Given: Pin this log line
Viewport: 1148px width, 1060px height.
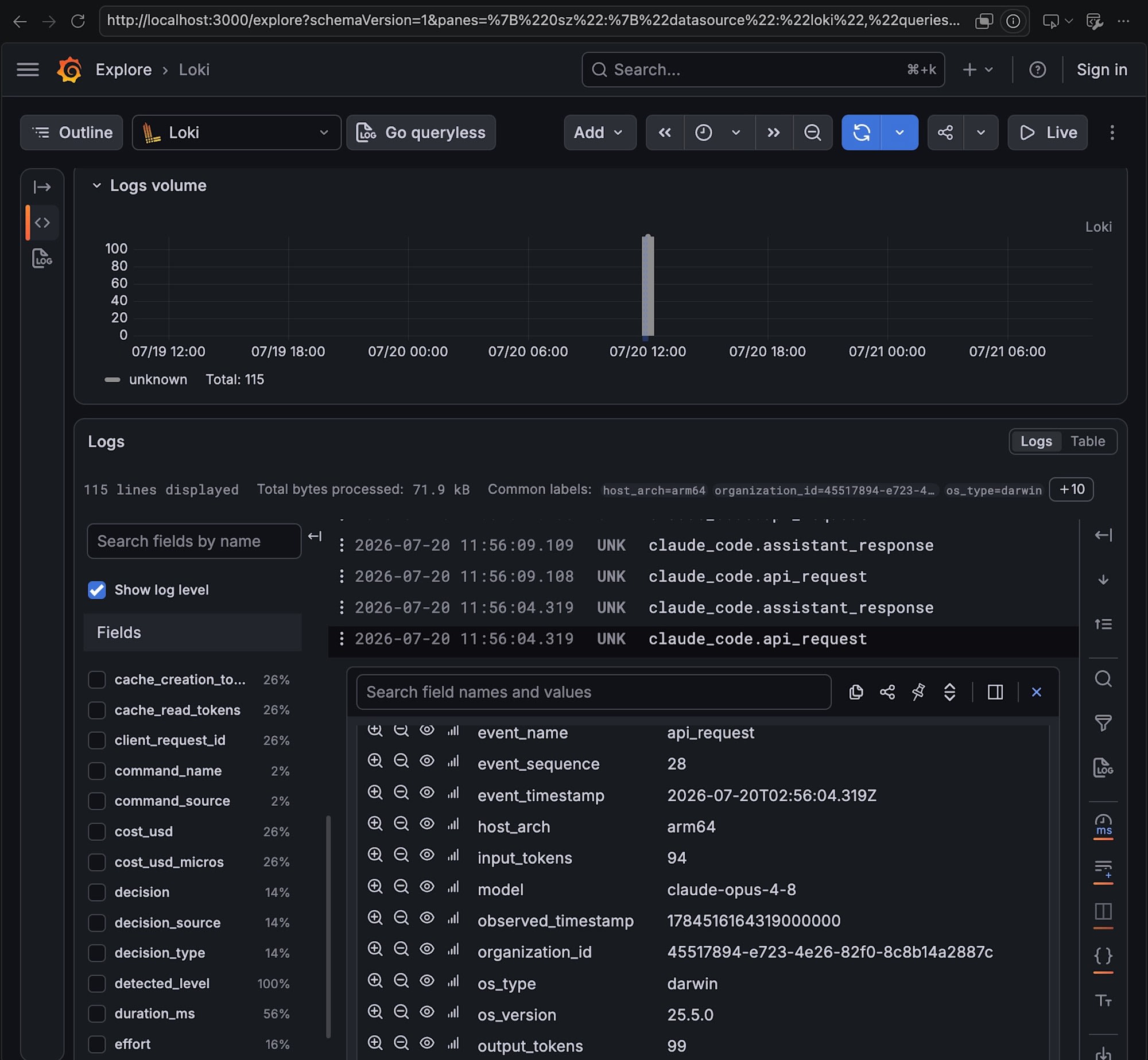Looking at the screenshot, I should coord(918,692).
